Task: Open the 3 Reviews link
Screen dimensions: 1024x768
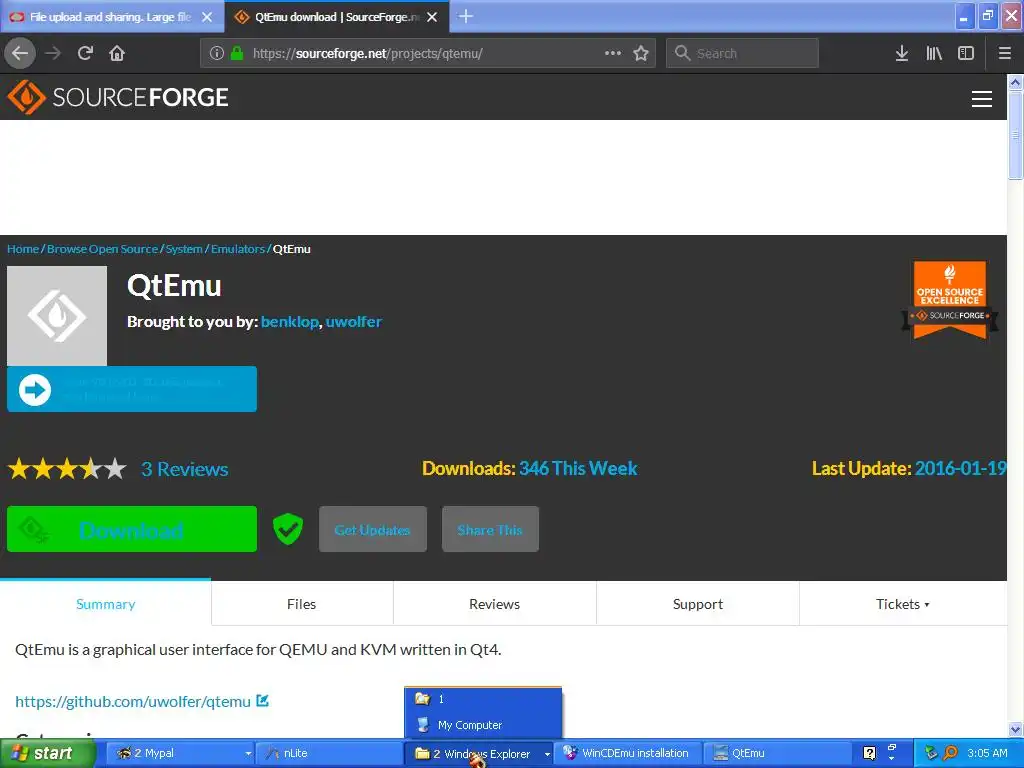Action: 185,469
